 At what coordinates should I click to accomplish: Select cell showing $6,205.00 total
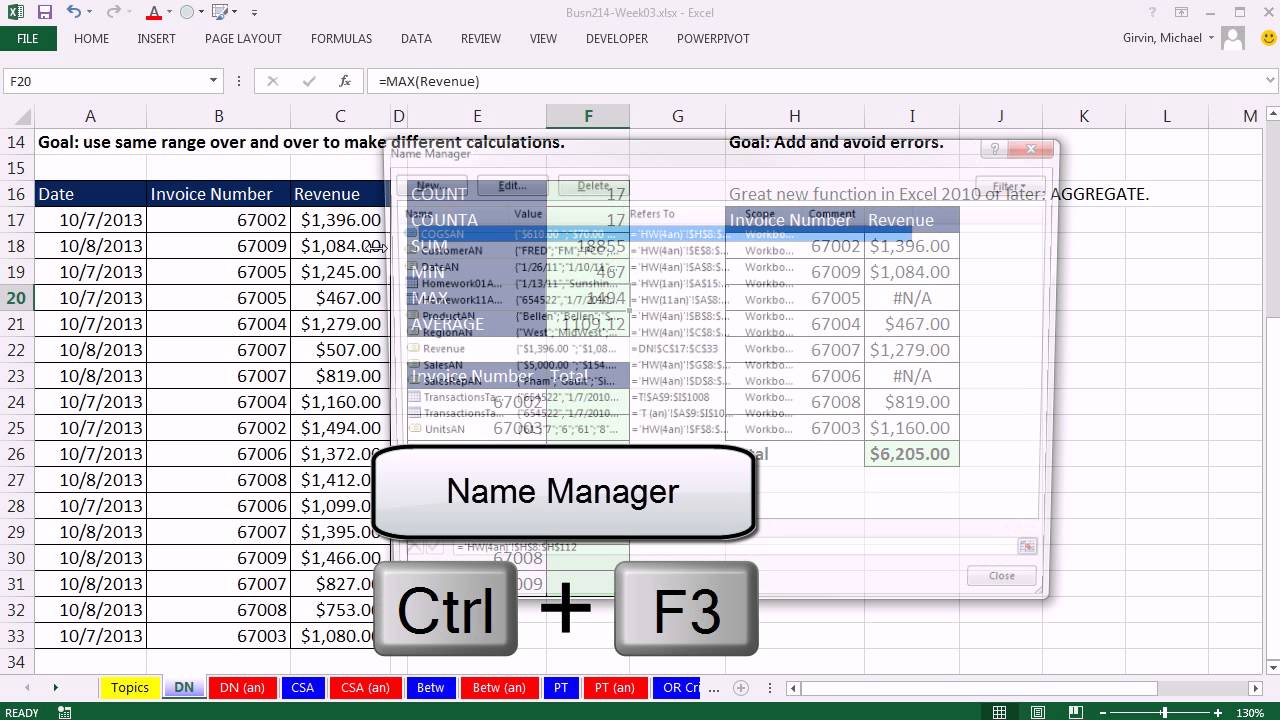tap(911, 454)
